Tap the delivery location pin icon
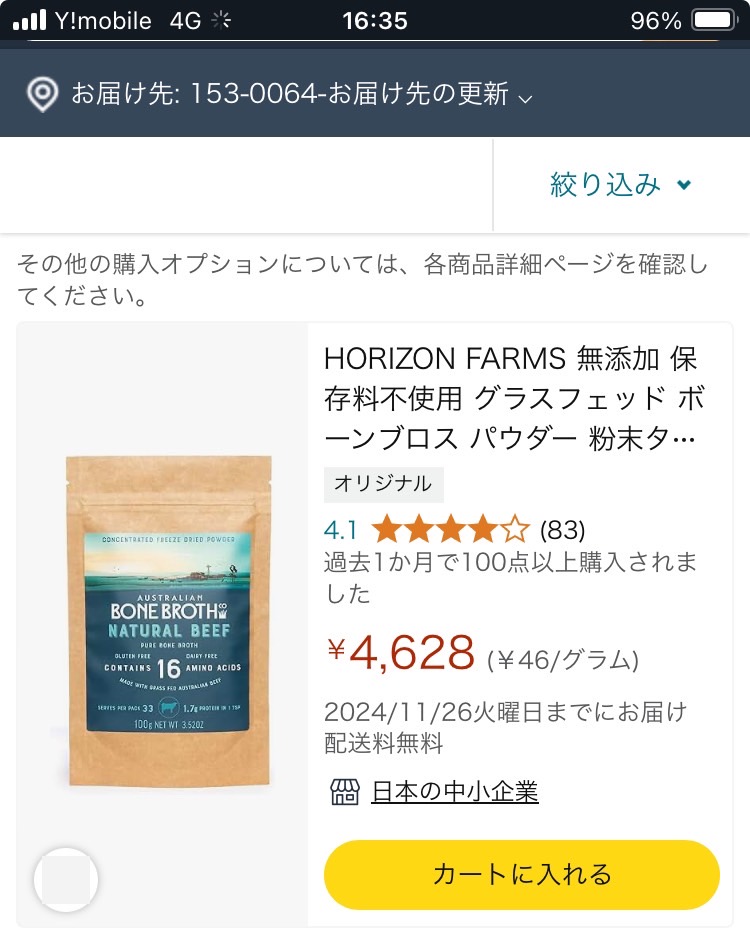 tap(42, 94)
